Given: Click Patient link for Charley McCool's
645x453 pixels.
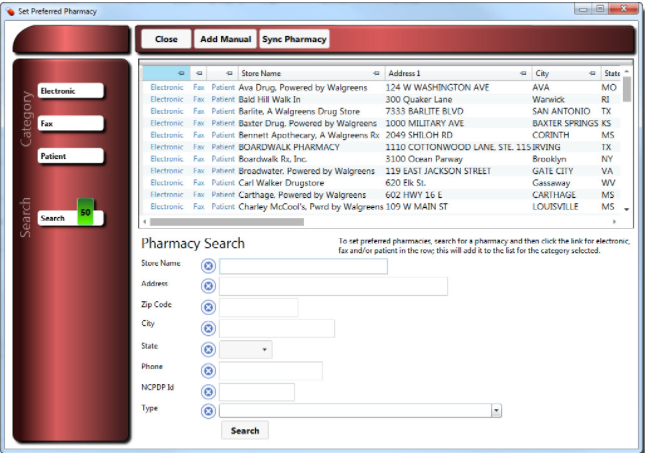Looking at the screenshot, I should 223,207.
